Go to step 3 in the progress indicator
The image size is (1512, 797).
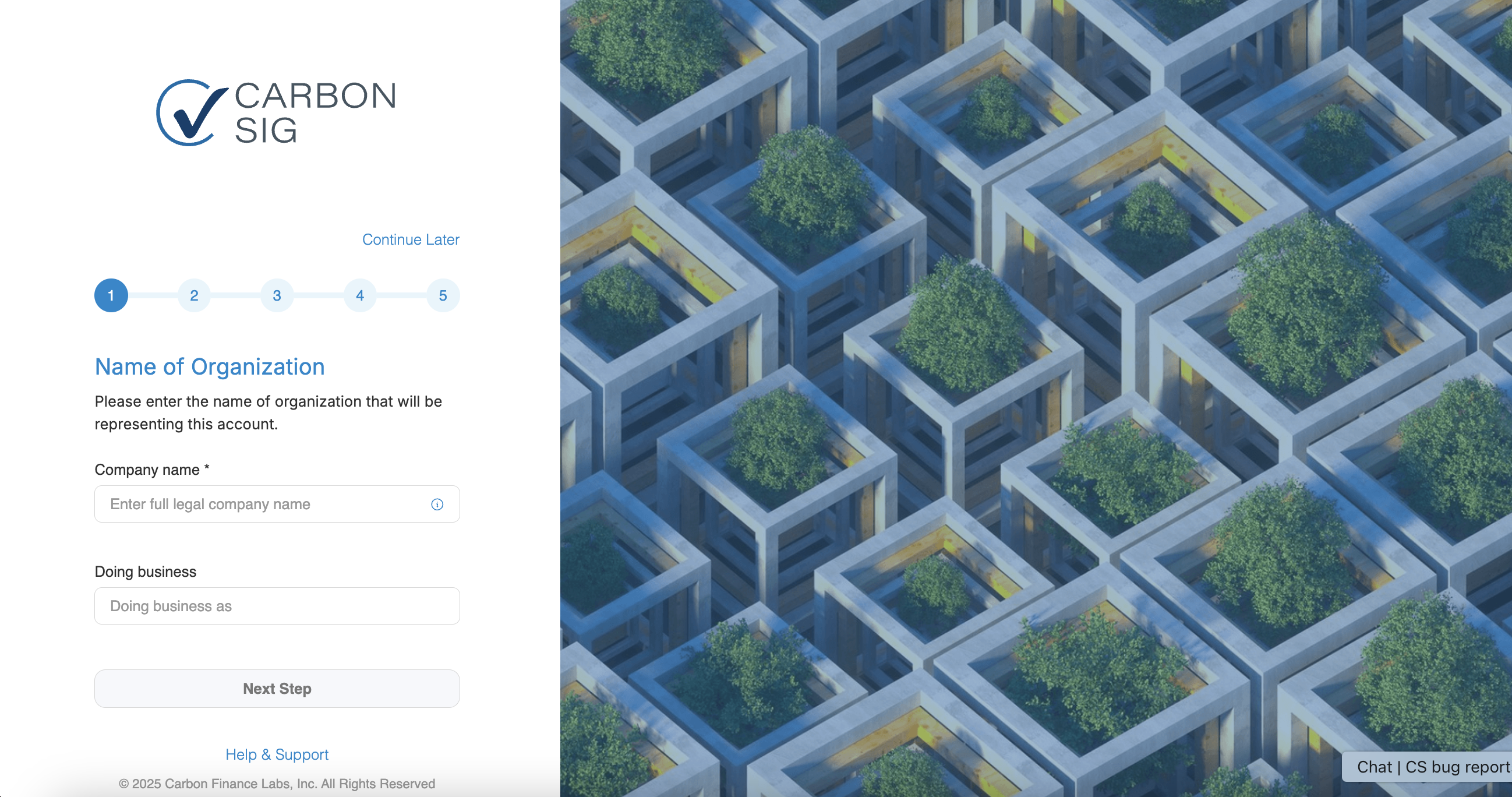point(277,295)
